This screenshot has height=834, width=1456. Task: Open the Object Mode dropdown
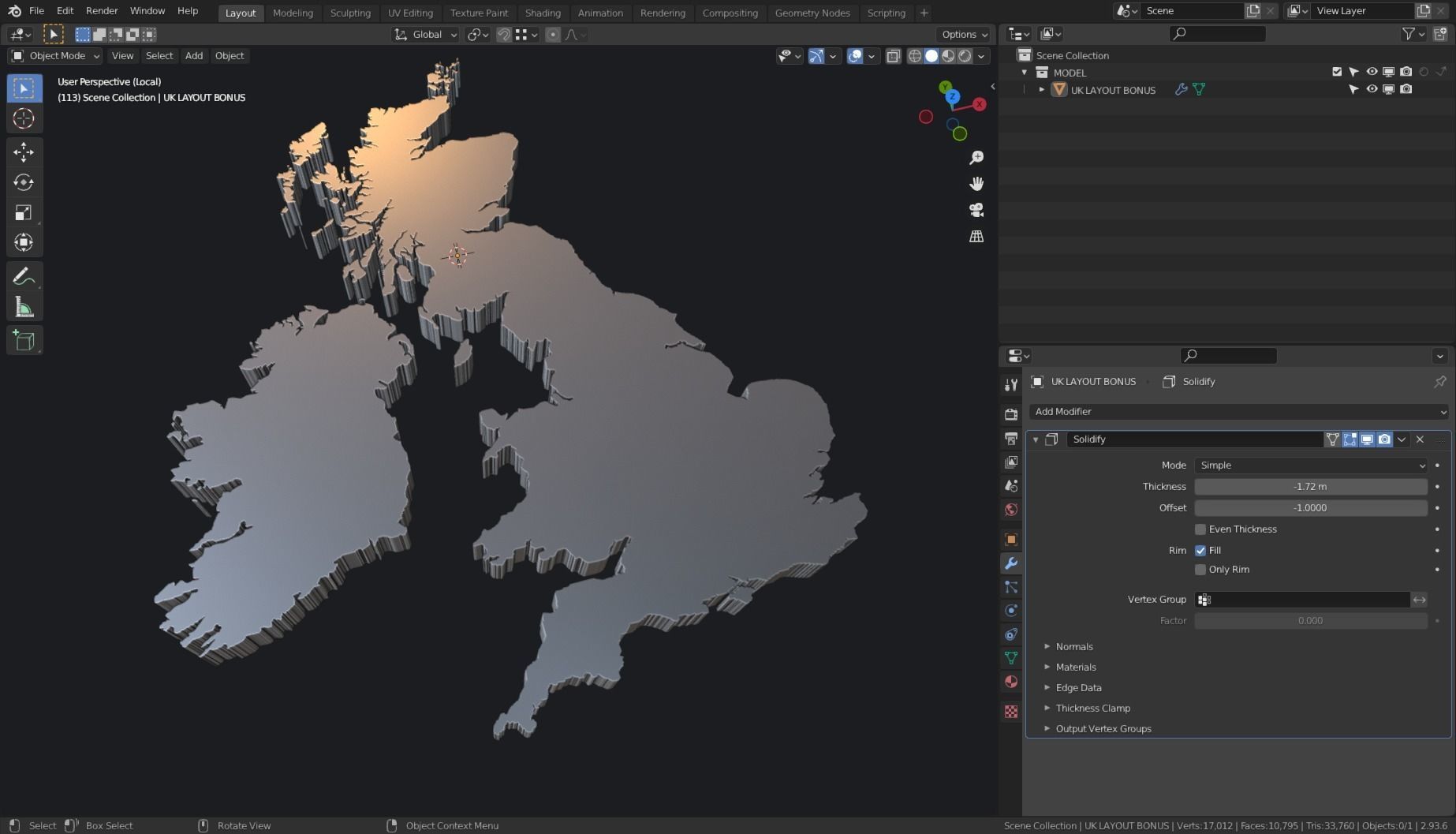coord(54,56)
